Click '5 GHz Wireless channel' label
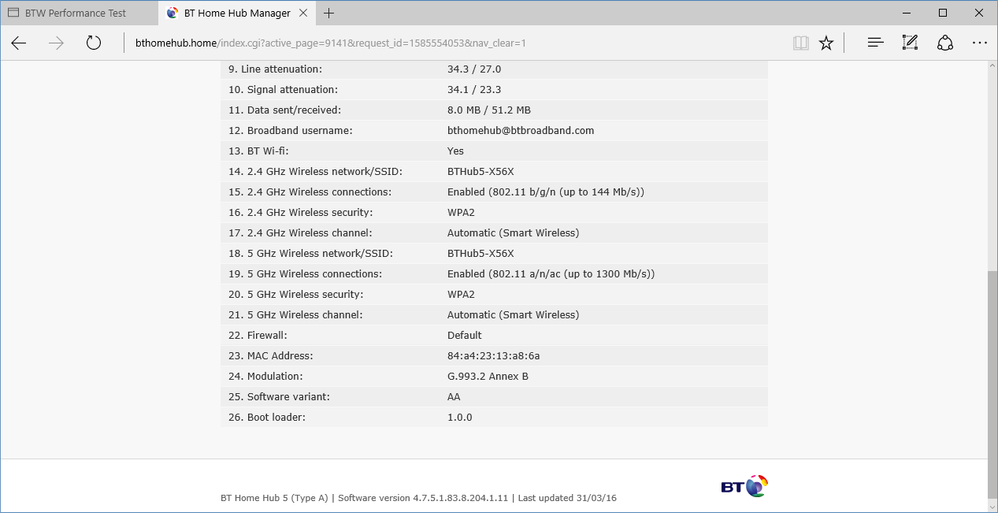The image size is (998, 513). click(x=296, y=315)
